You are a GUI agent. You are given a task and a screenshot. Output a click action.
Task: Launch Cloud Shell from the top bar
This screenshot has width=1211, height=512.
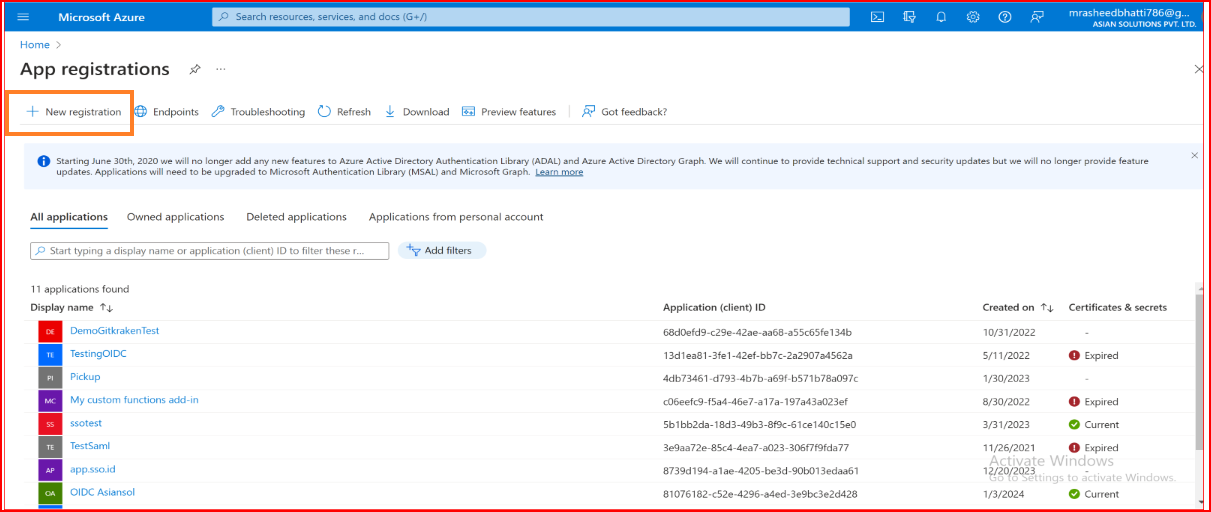click(x=877, y=17)
